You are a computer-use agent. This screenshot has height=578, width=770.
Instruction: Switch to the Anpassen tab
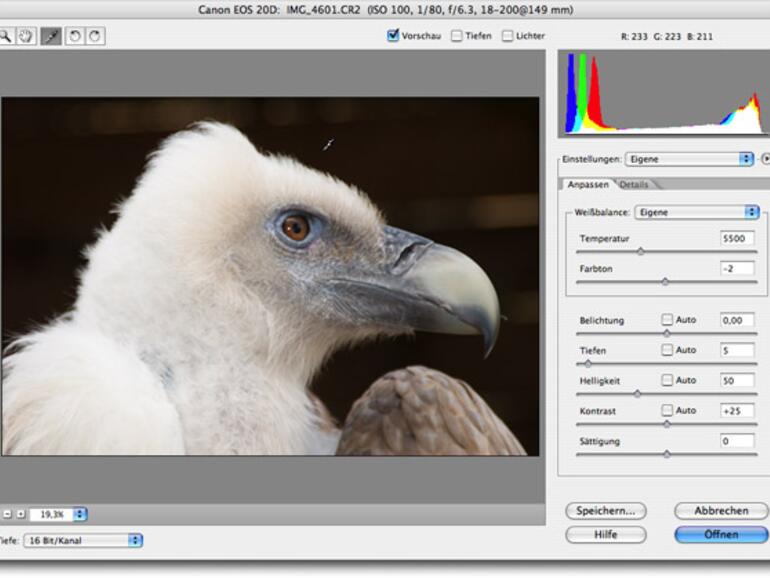click(587, 185)
